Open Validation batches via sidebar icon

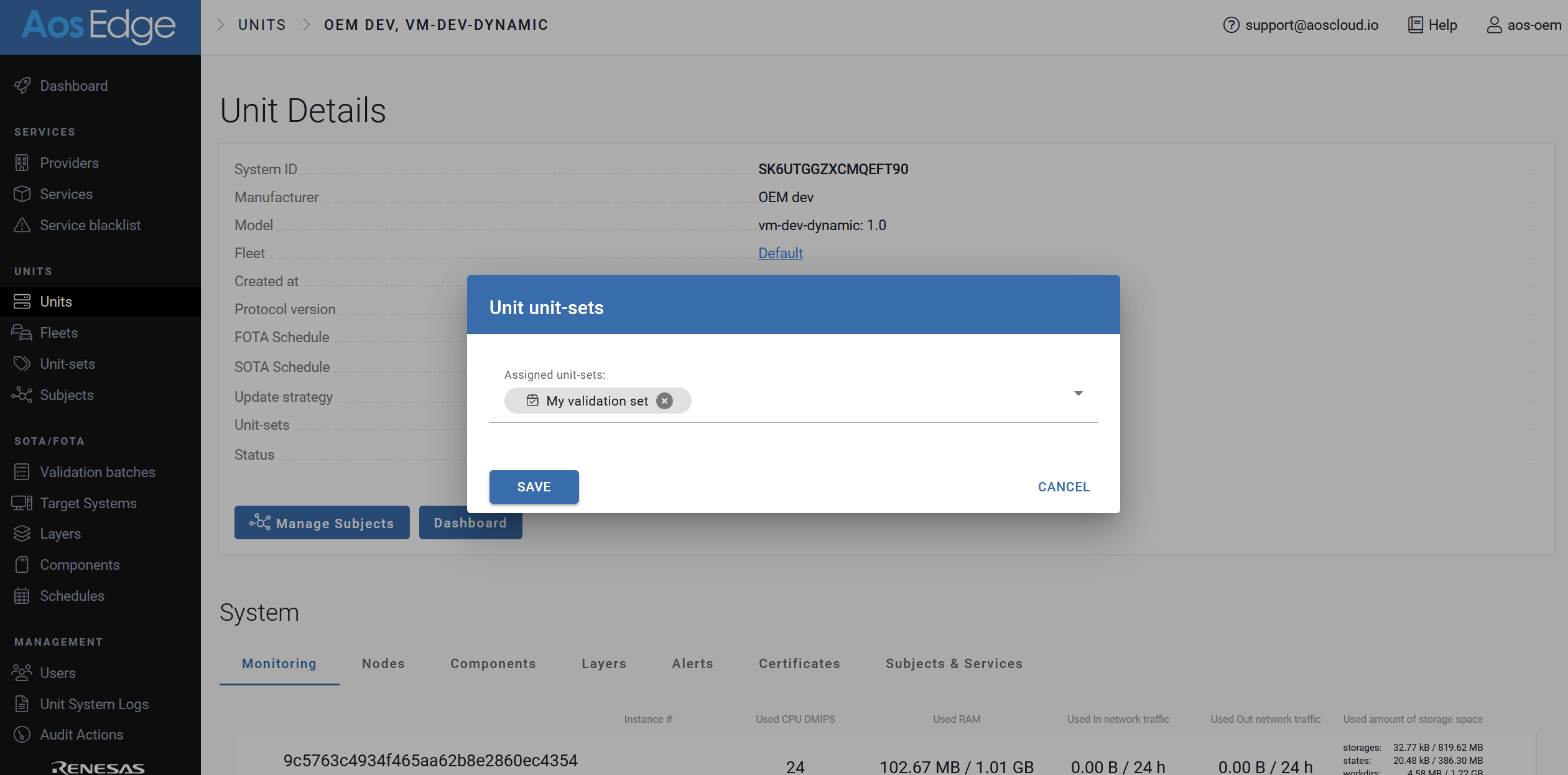pos(22,471)
